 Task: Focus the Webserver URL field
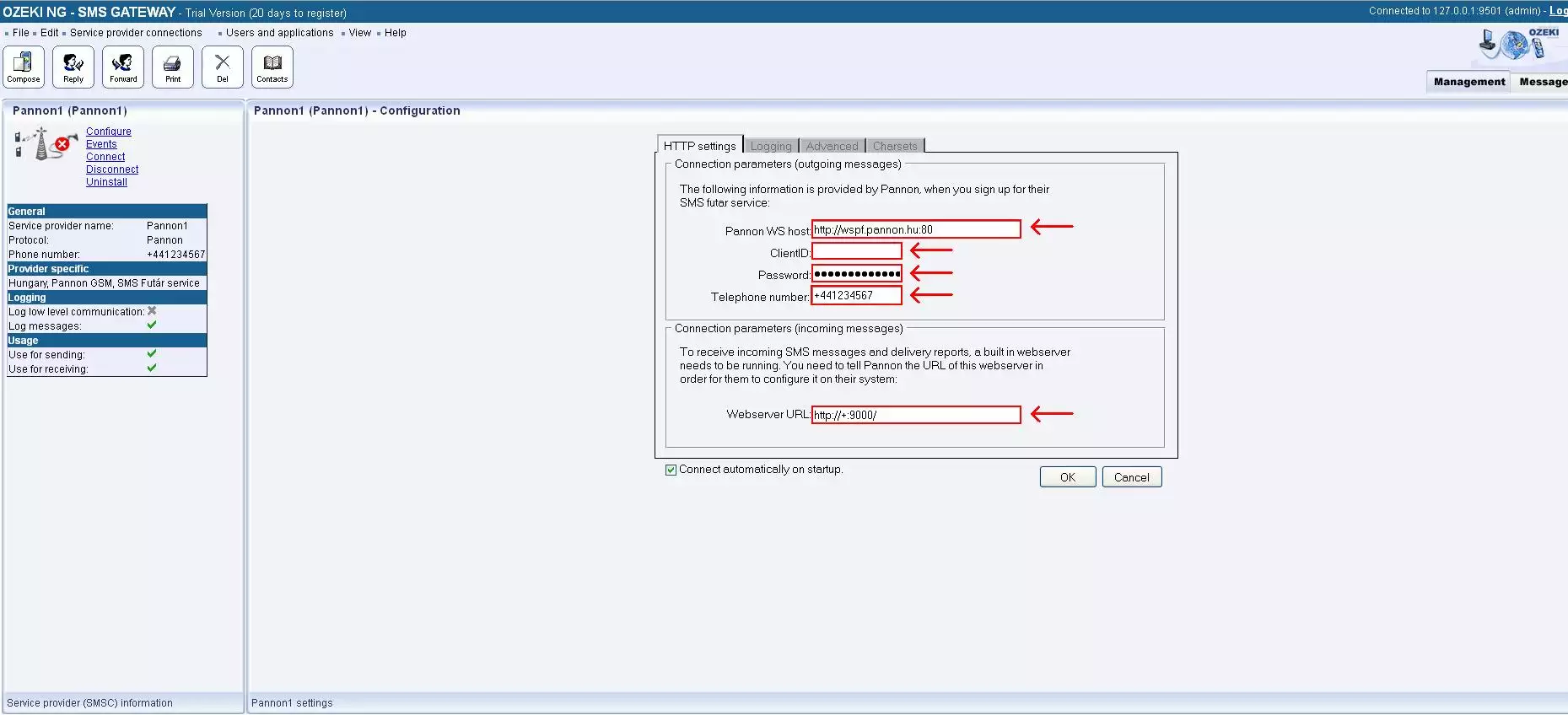click(x=916, y=415)
